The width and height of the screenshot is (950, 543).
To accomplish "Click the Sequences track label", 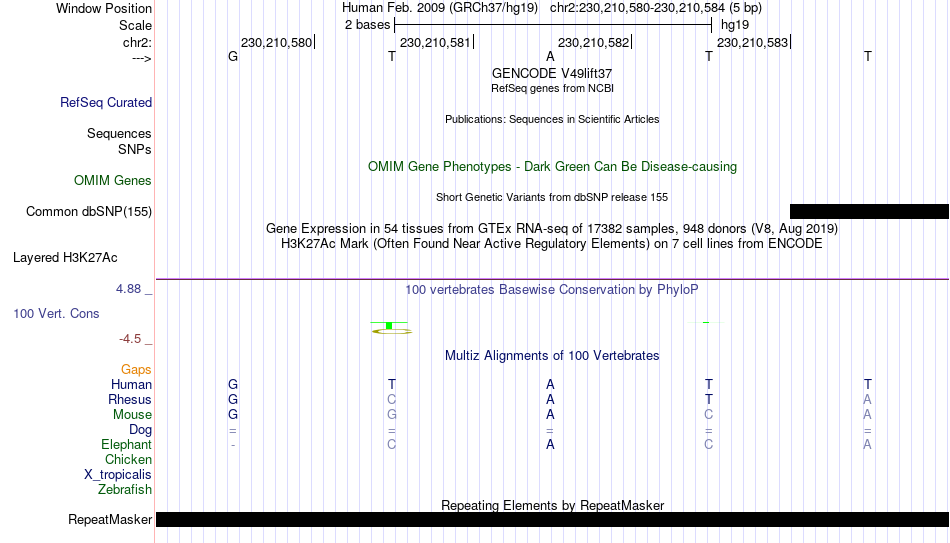I will (119, 133).
